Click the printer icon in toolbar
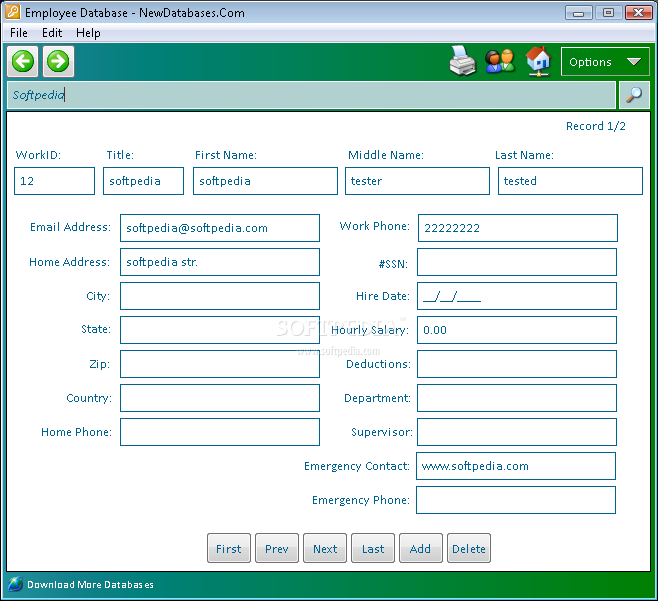Screen dimensions: 658x601 (463, 61)
